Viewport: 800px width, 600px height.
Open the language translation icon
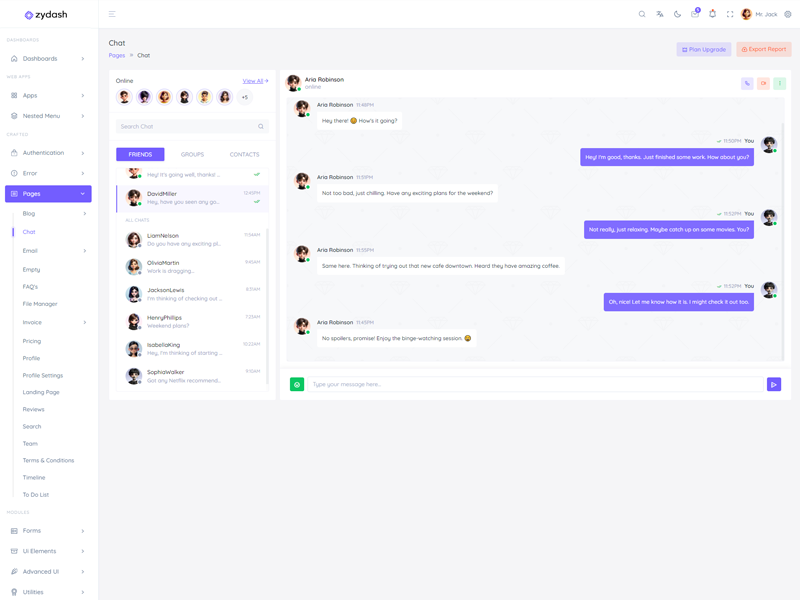tap(660, 14)
